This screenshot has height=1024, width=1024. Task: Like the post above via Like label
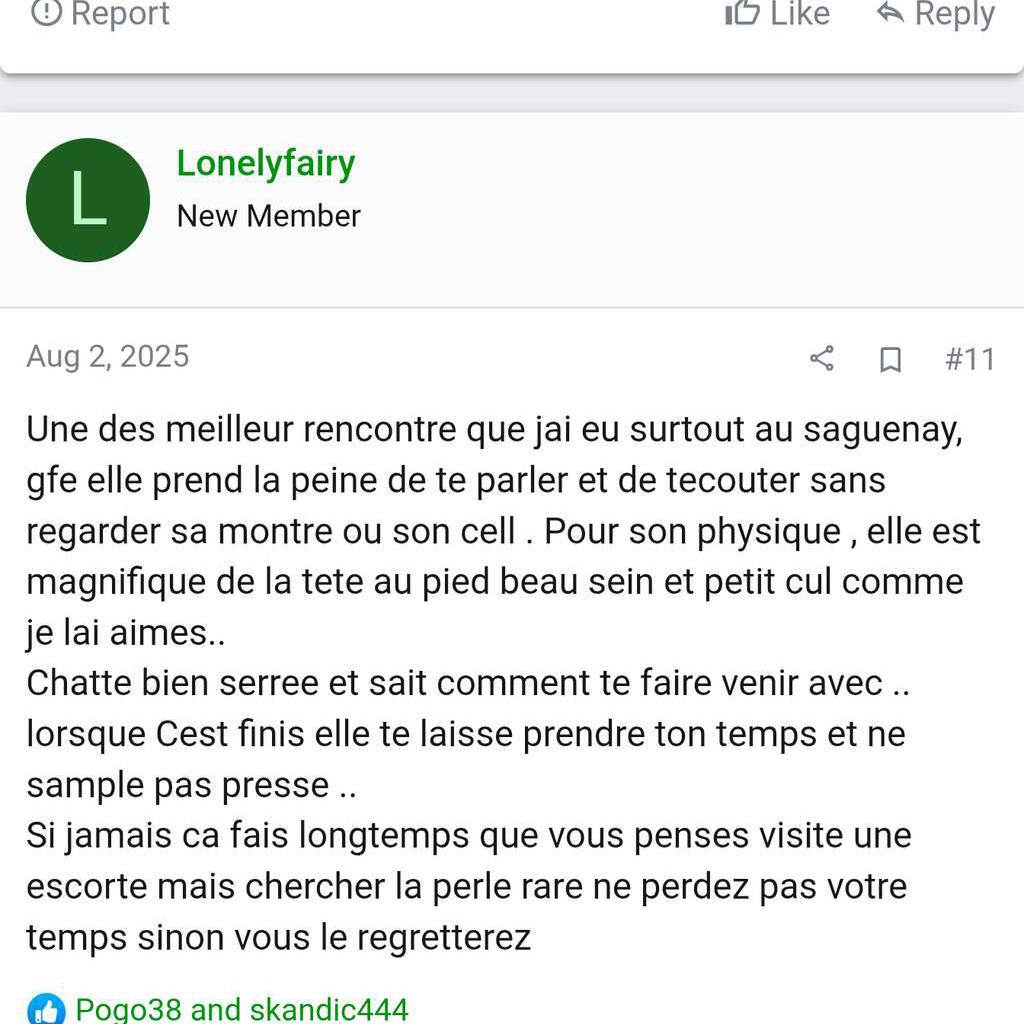click(x=800, y=14)
